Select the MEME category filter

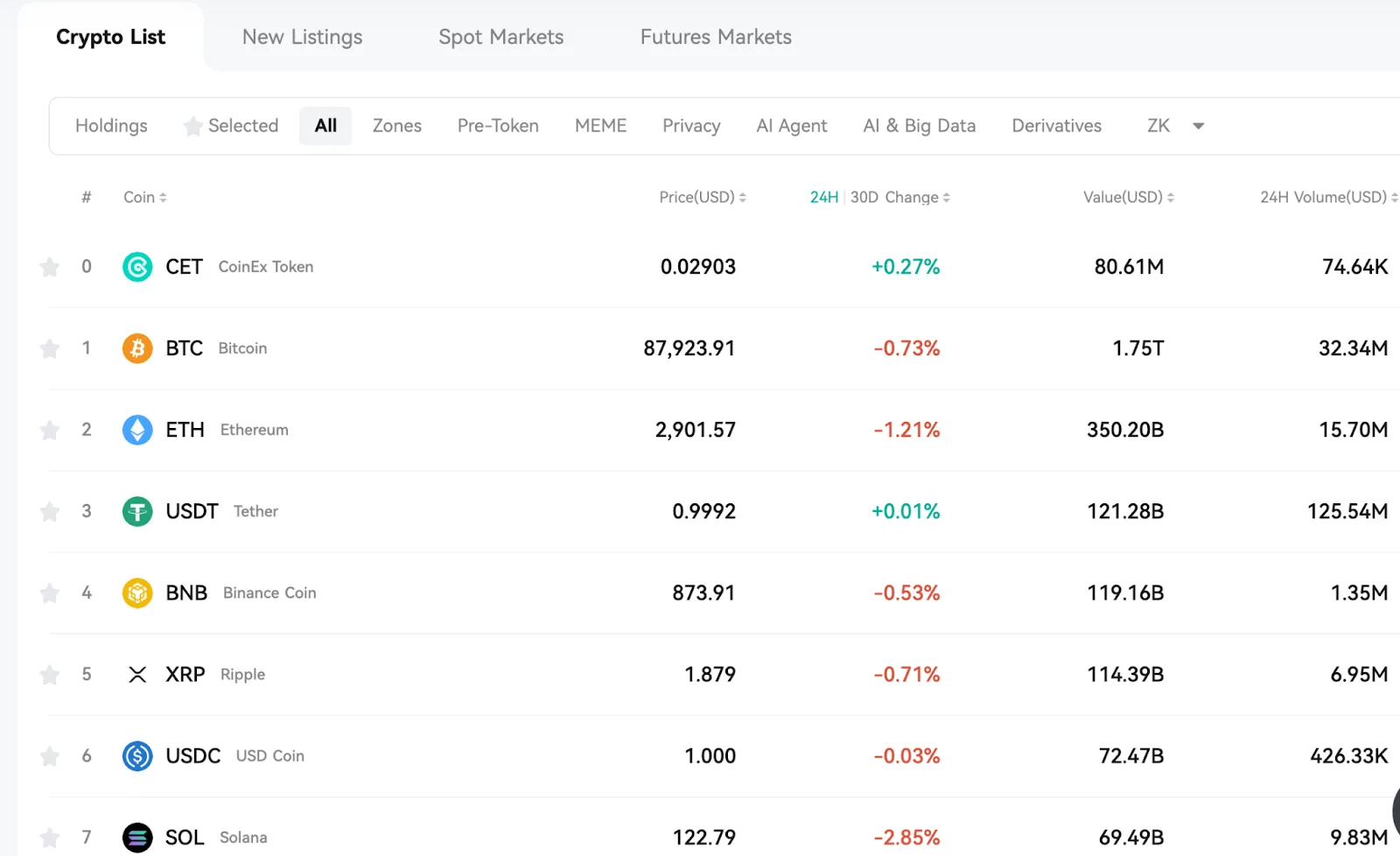(601, 126)
